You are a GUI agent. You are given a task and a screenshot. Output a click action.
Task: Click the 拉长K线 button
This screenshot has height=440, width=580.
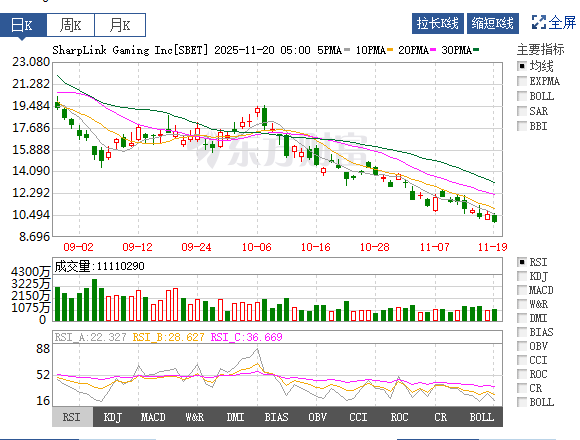[438, 23]
